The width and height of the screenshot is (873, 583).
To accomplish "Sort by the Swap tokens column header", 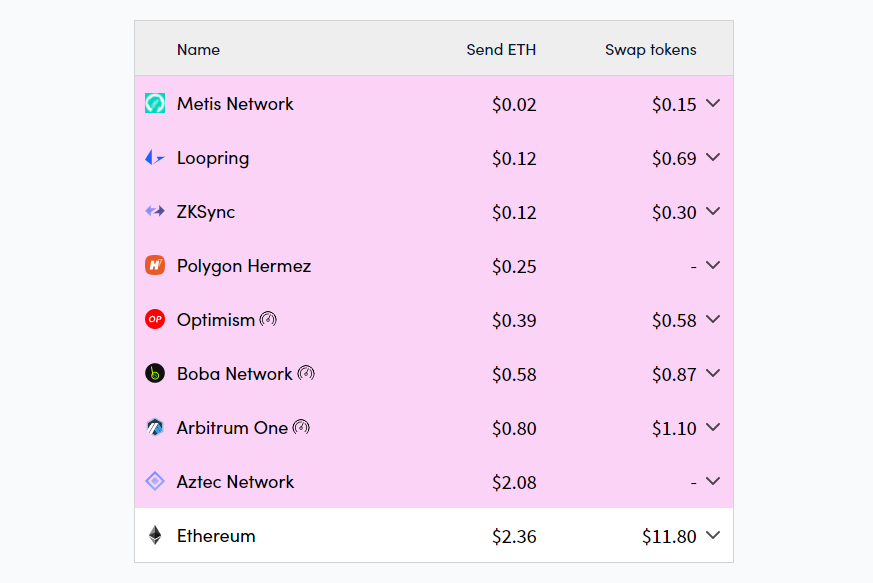I will point(651,49).
